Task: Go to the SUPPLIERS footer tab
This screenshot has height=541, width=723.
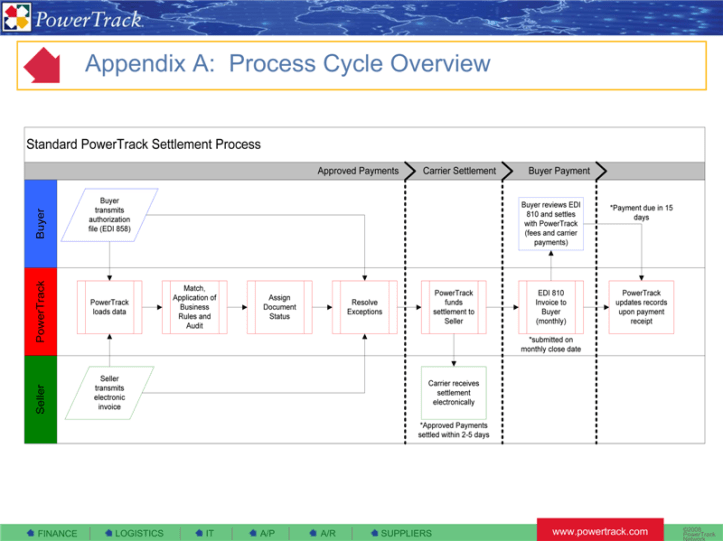Action: (406, 533)
